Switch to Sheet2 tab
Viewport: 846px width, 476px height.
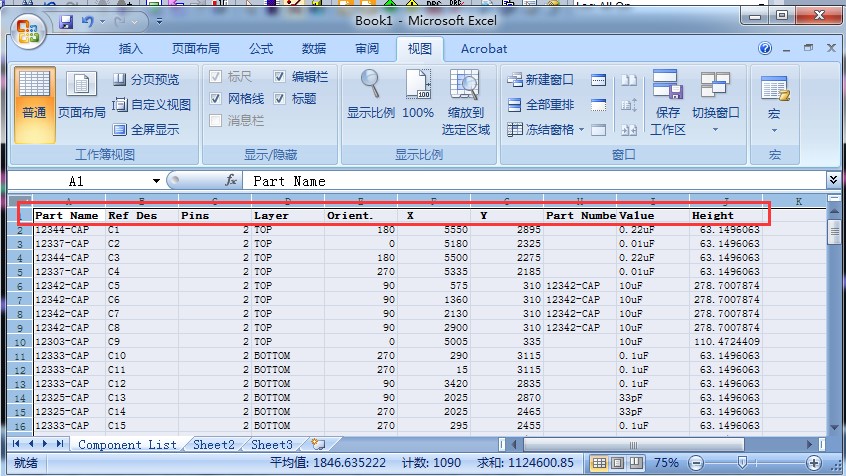tap(214, 445)
